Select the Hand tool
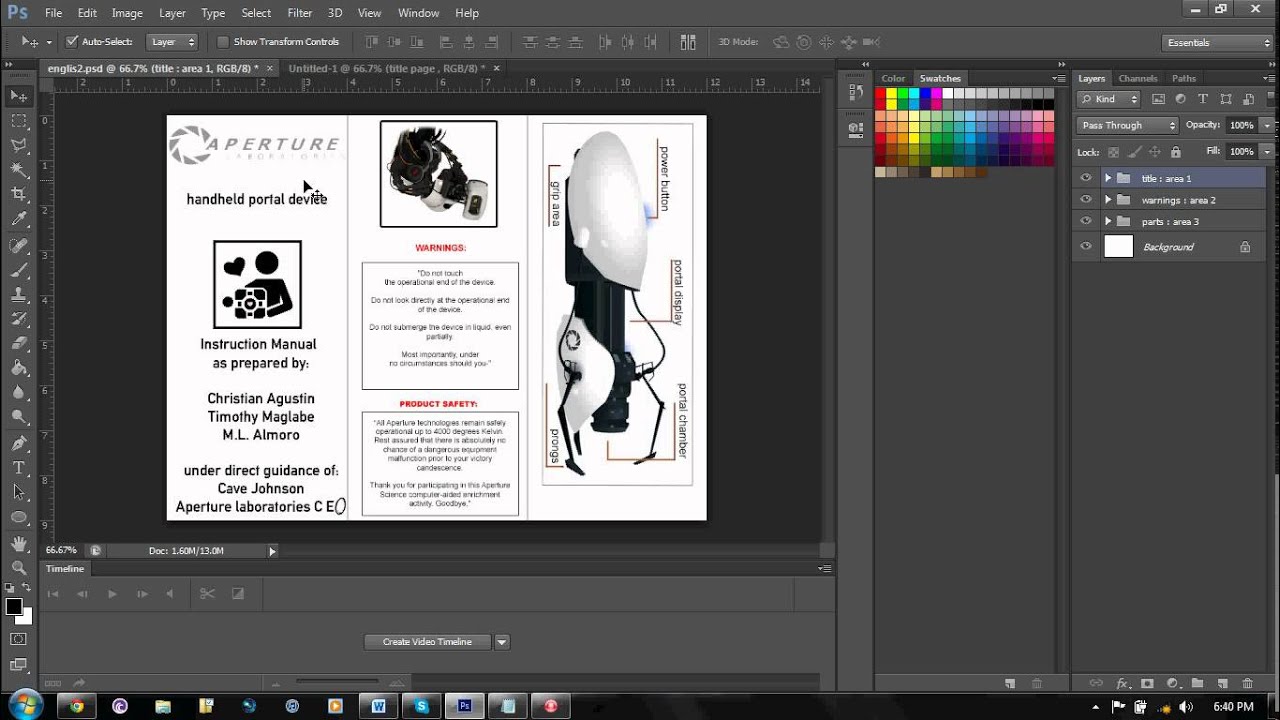 pyautogui.click(x=19, y=543)
